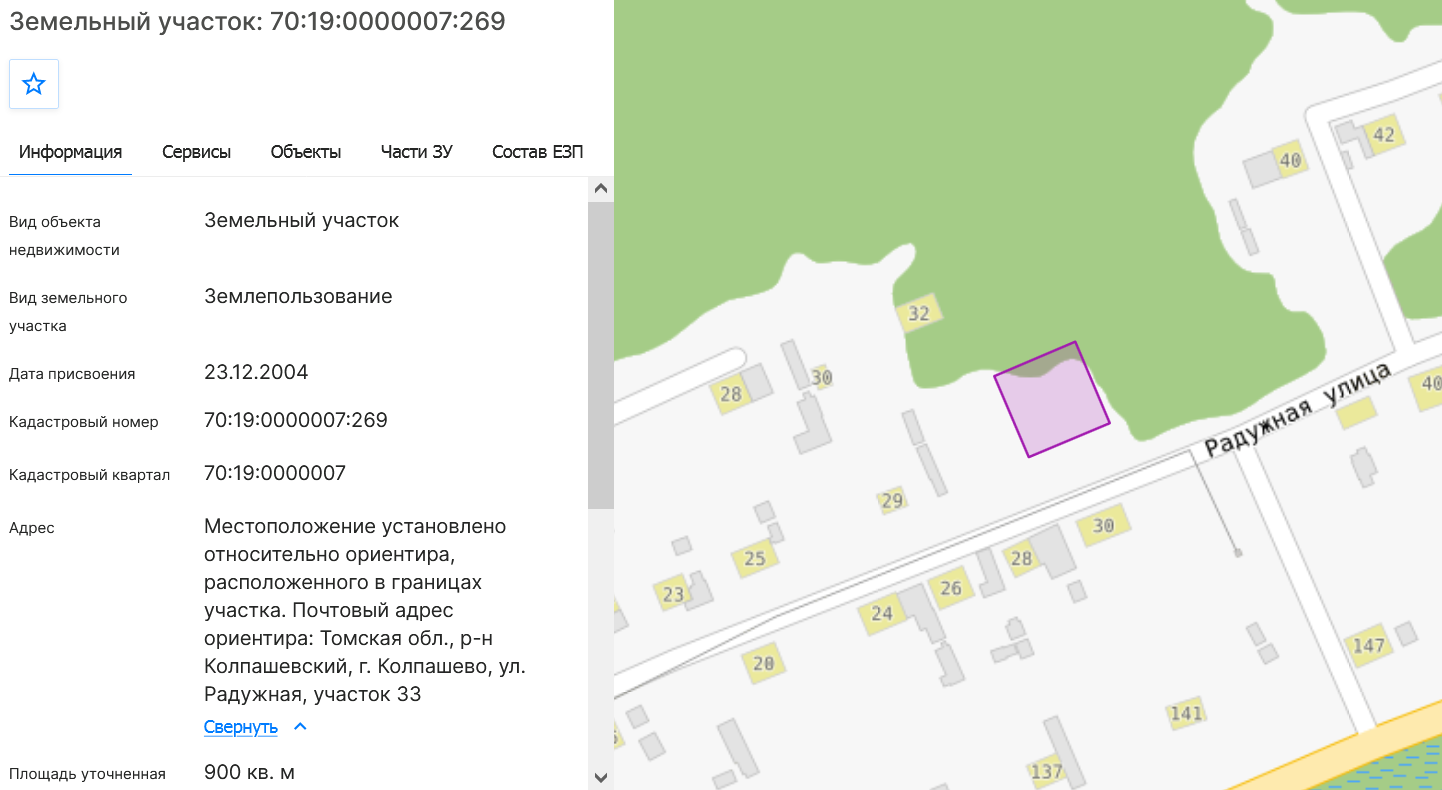Collapse address with the Свернуть link
This screenshot has height=790, width=1442.
click(x=240, y=727)
